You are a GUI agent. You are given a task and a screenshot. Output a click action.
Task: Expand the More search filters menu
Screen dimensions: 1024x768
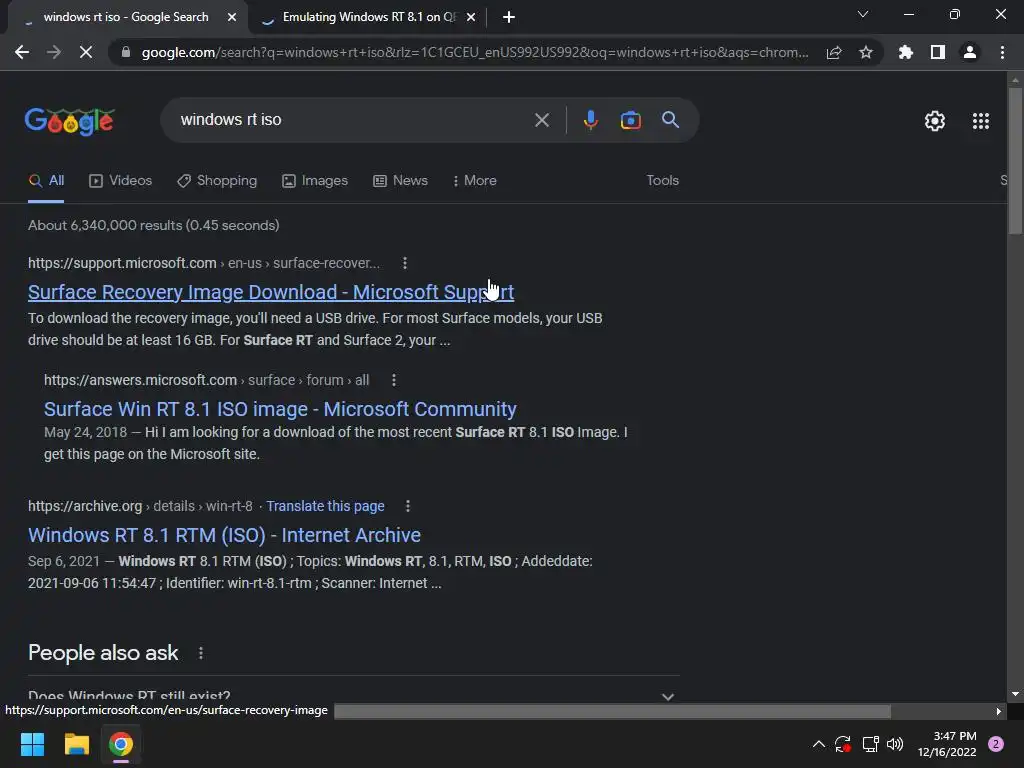[475, 181]
